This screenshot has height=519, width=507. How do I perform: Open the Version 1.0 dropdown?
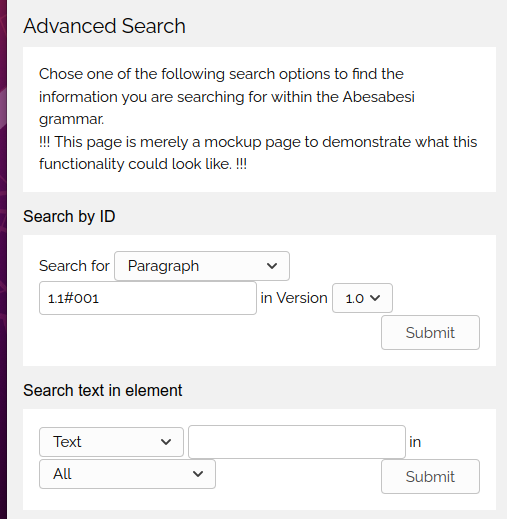click(362, 298)
